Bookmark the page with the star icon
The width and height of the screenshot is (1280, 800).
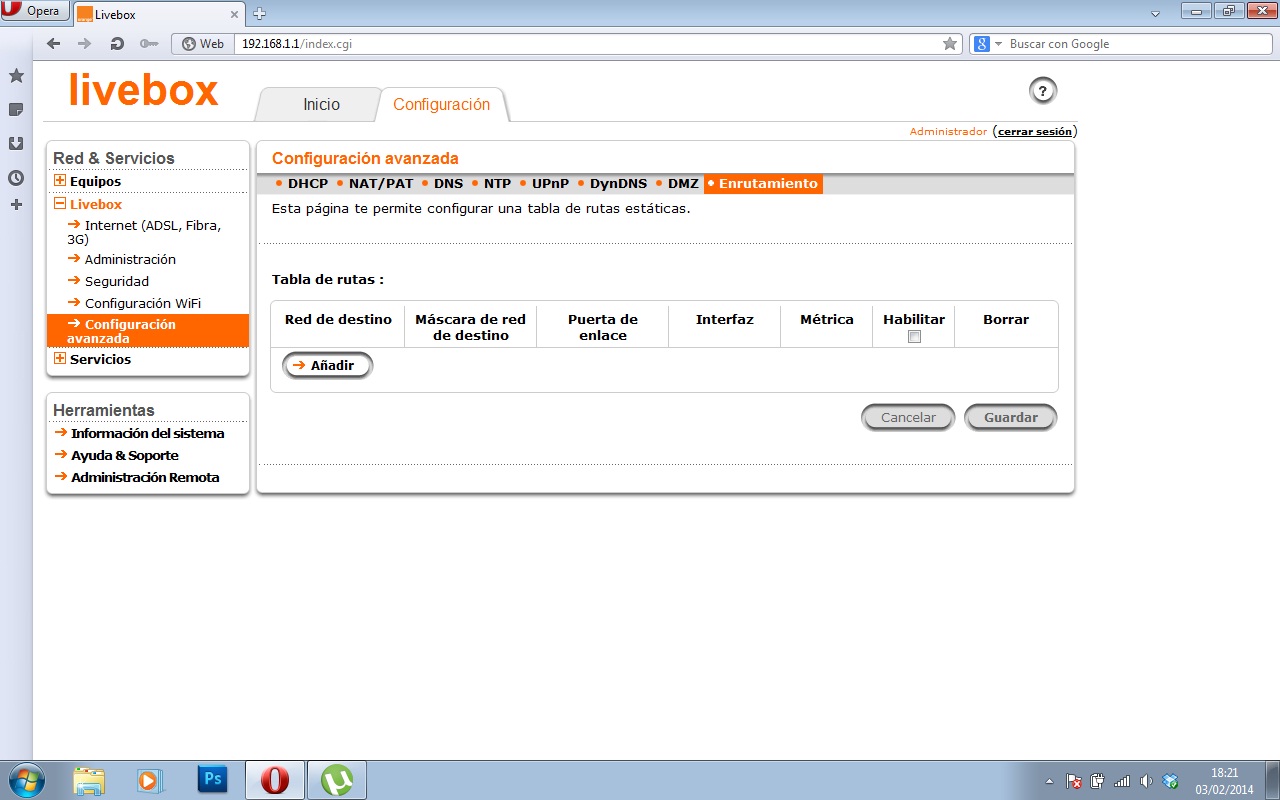[949, 44]
